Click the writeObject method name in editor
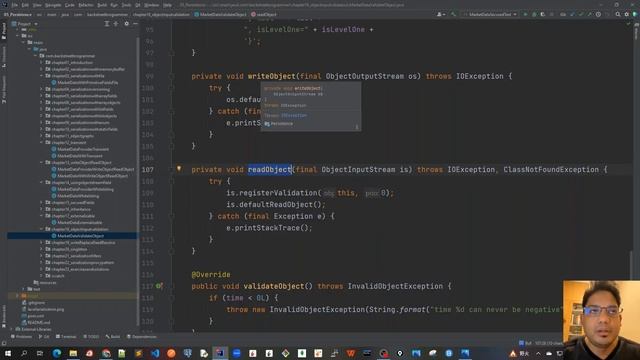Viewport: 640px width, 360px height. [271, 76]
